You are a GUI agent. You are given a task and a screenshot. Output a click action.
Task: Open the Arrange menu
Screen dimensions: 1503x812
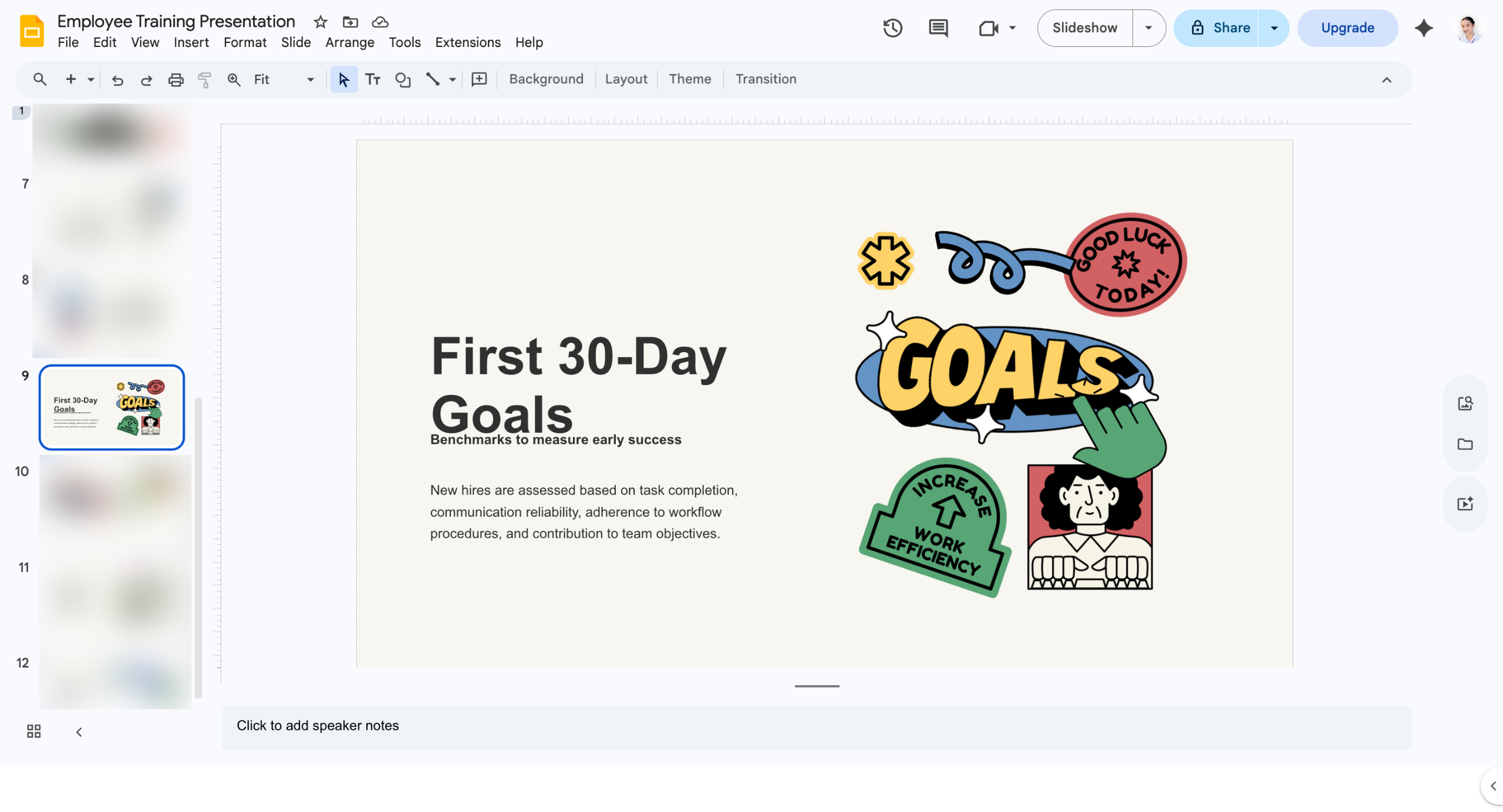350,42
